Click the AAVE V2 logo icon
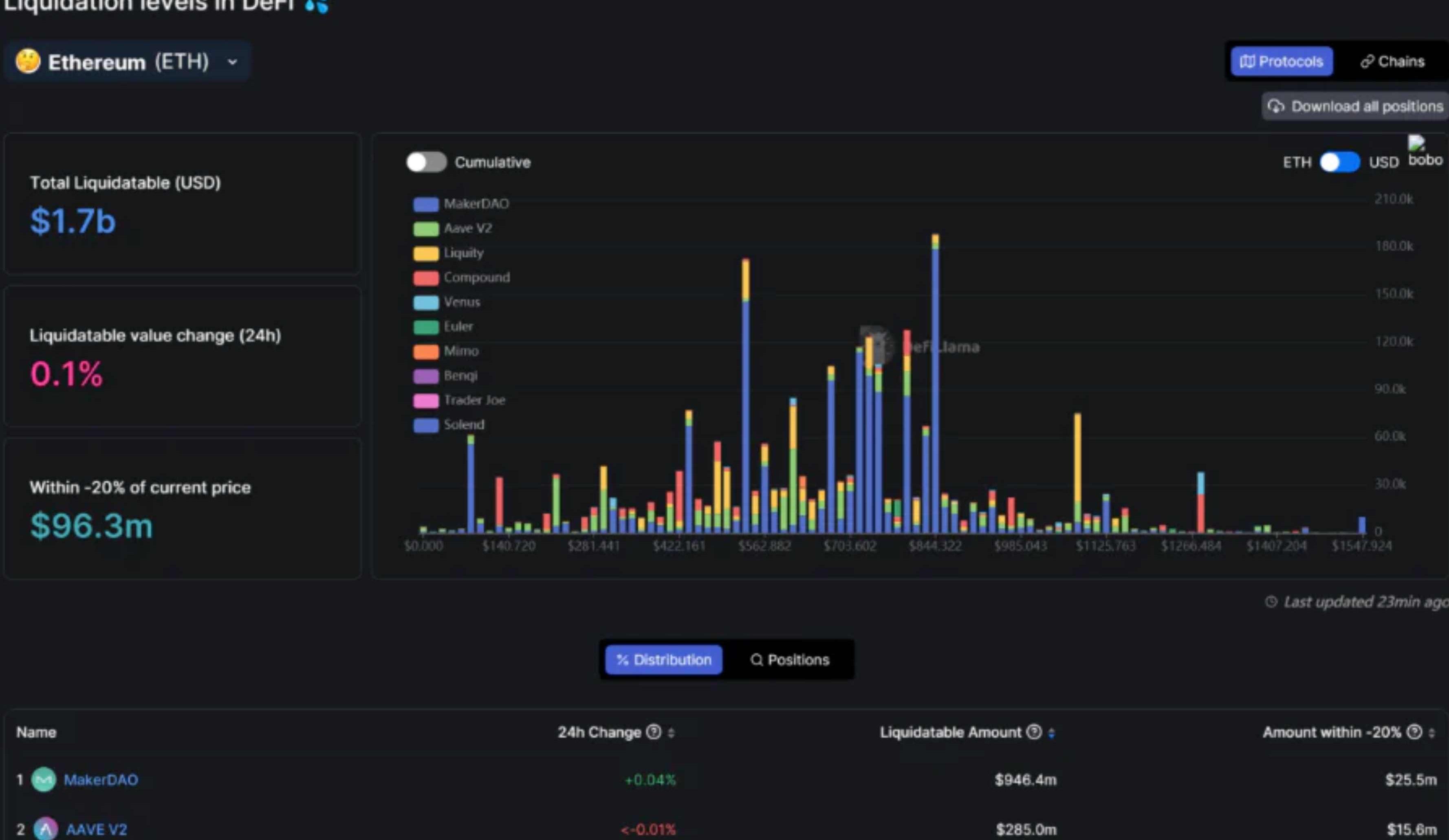1449x840 pixels. pyautogui.click(x=45, y=829)
